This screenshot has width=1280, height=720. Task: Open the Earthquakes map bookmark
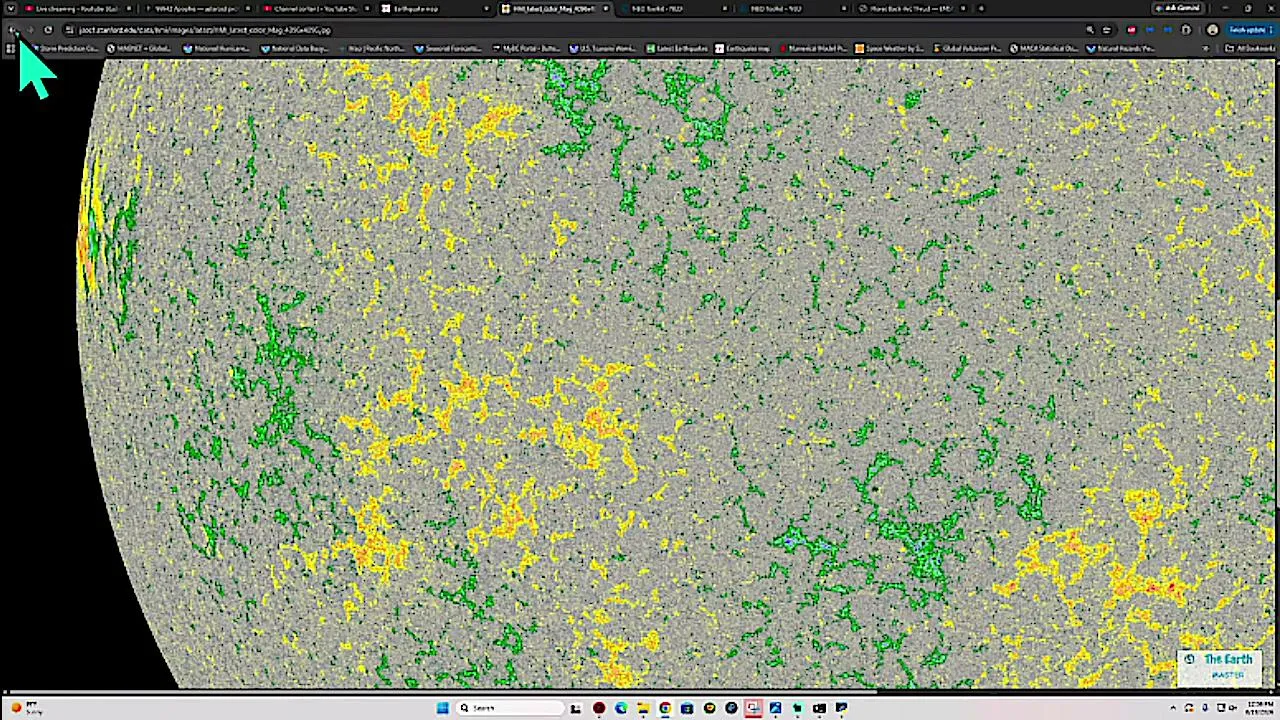pyautogui.click(x=744, y=48)
